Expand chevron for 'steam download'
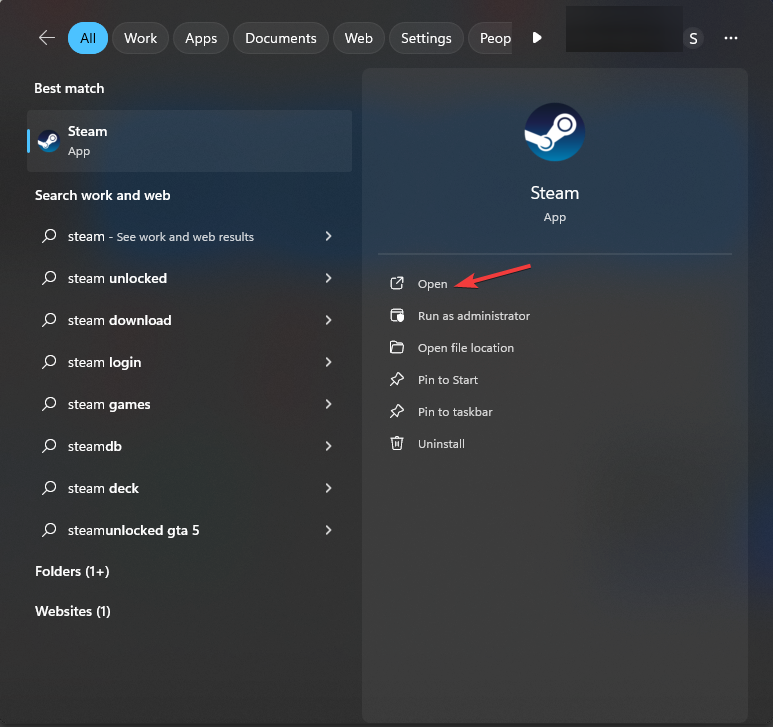Screen dimensions: 773x727 (x=328, y=320)
